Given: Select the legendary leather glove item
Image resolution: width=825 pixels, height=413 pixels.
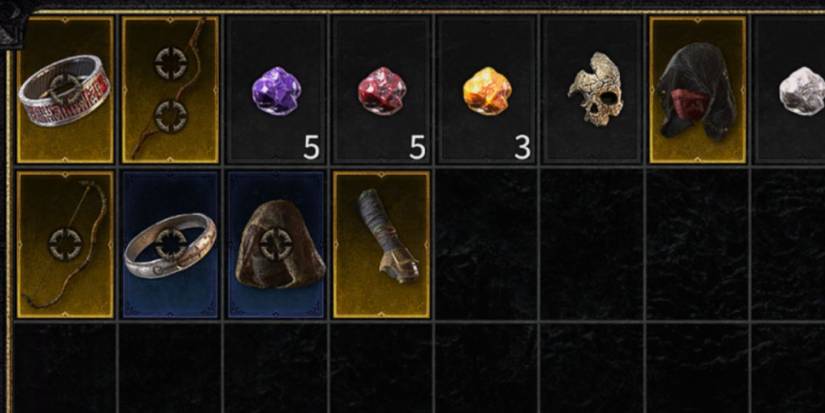Looking at the screenshot, I should [x=381, y=245].
